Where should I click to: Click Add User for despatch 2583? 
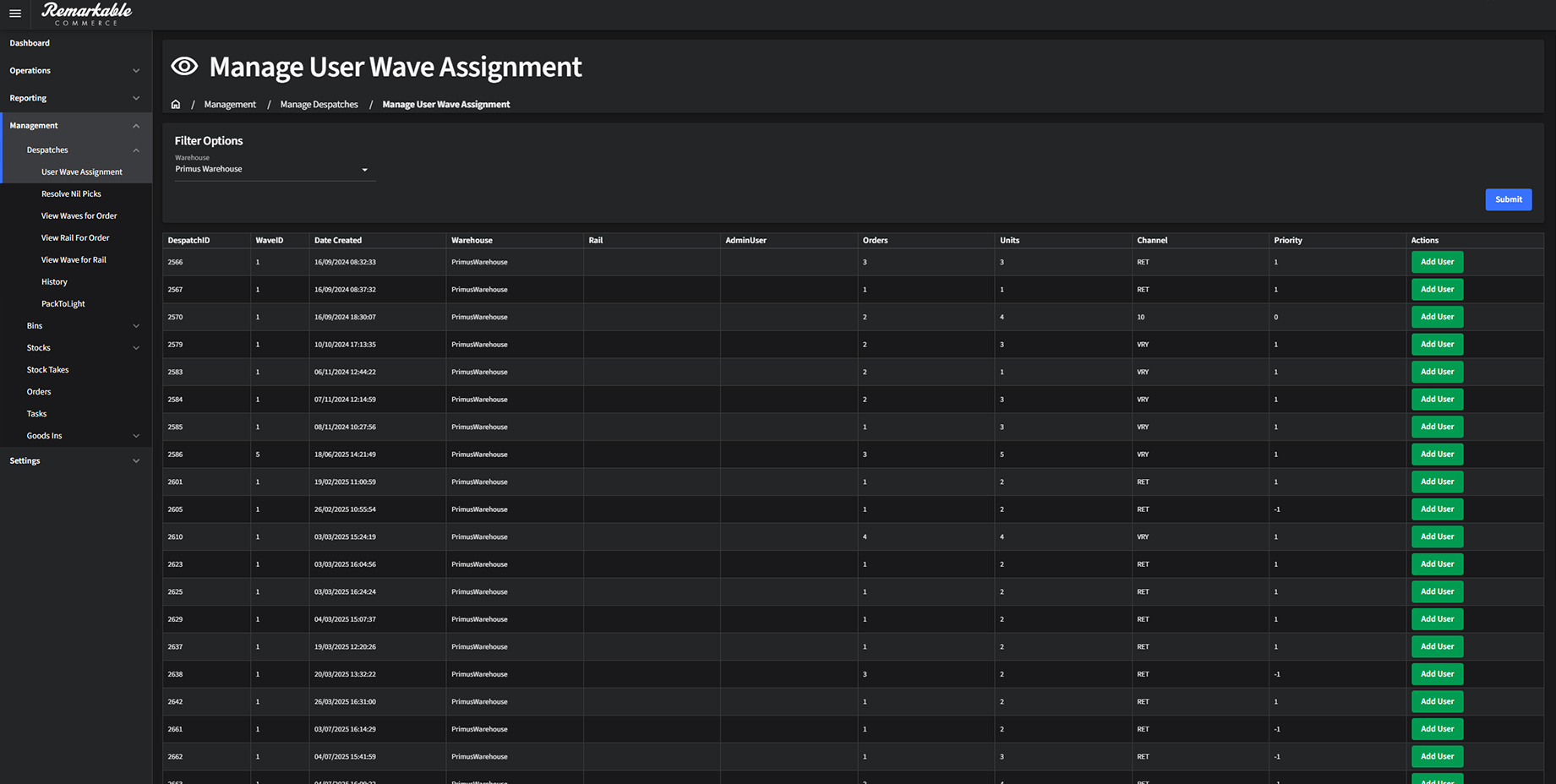[x=1437, y=372]
